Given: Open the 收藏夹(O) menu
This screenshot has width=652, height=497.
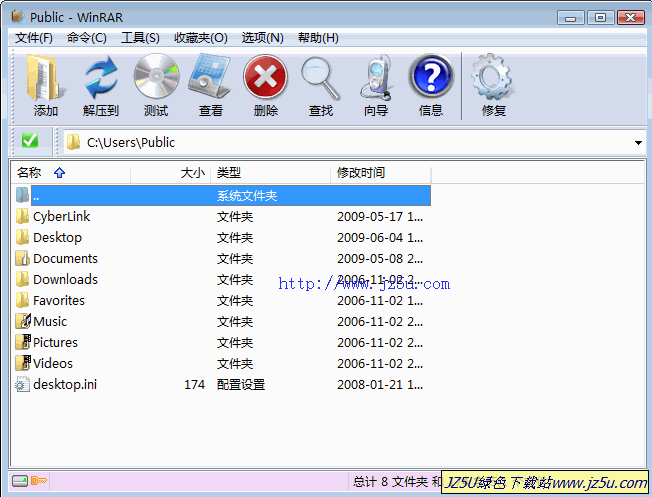Looking at the screenshot, I should point(200,38).
